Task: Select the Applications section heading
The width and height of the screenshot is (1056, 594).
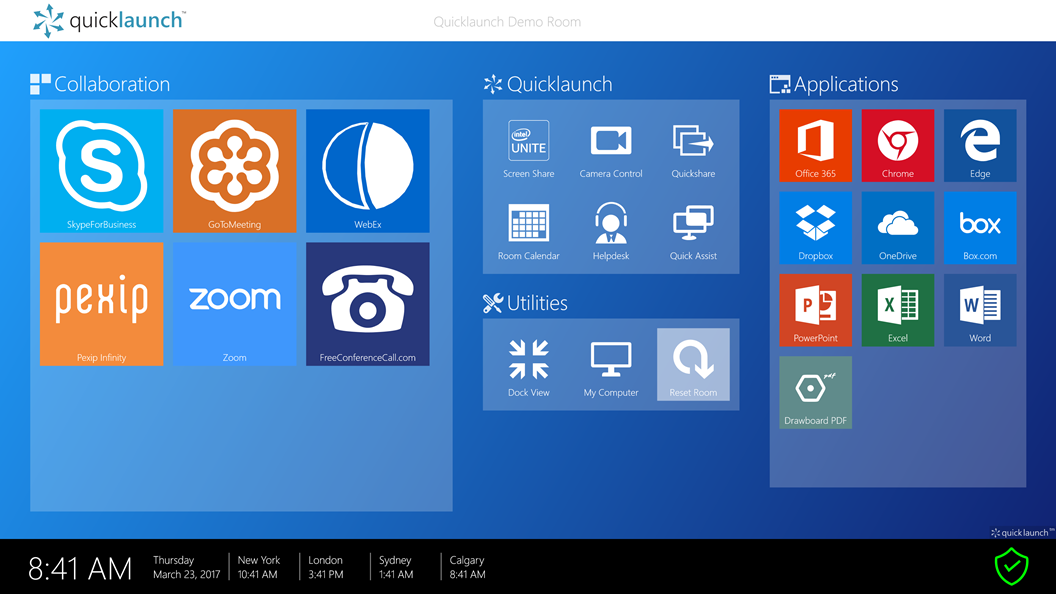Action: tap(834, 84)
